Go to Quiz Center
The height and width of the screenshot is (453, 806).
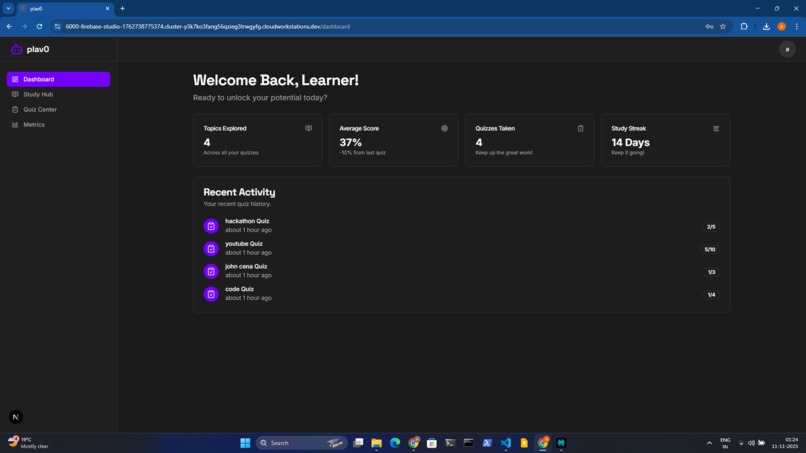tap(59, 110)
